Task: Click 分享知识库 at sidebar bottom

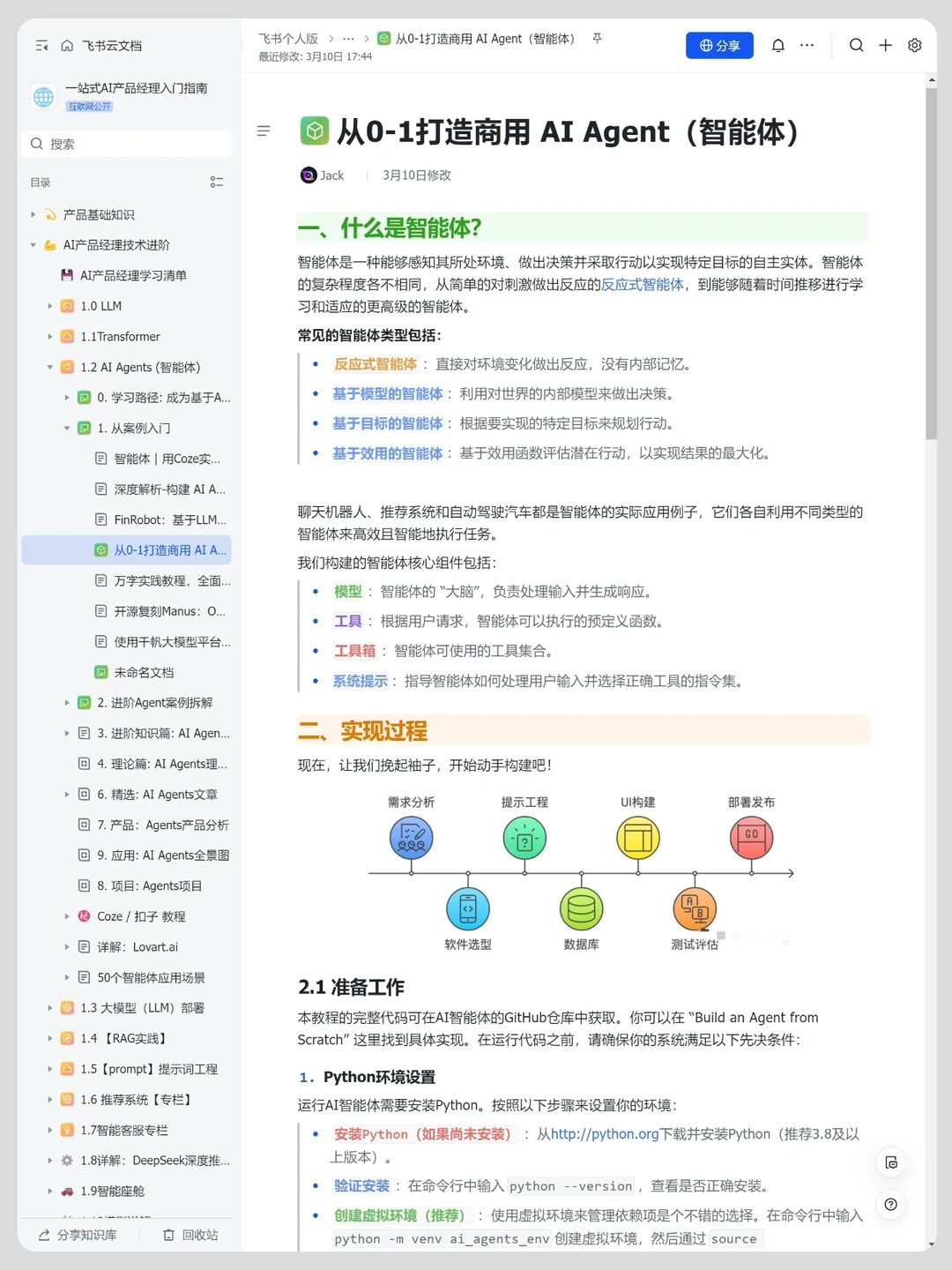Action: click(78, 1235)
